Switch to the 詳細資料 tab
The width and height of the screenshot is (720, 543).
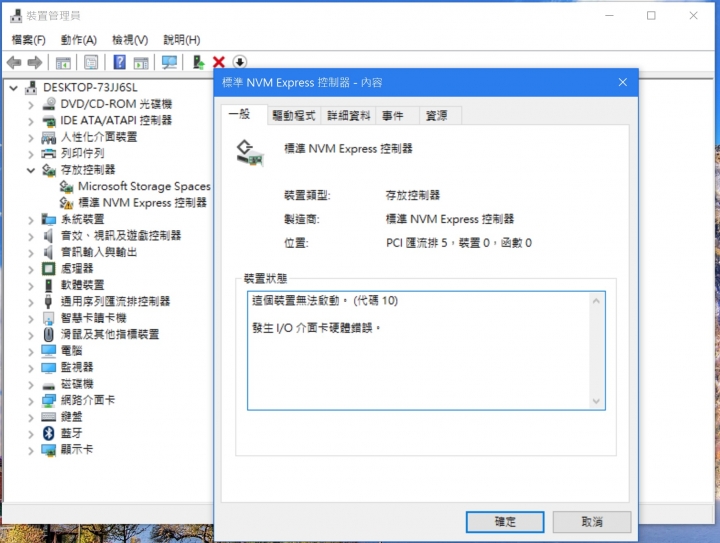point(349,116)
